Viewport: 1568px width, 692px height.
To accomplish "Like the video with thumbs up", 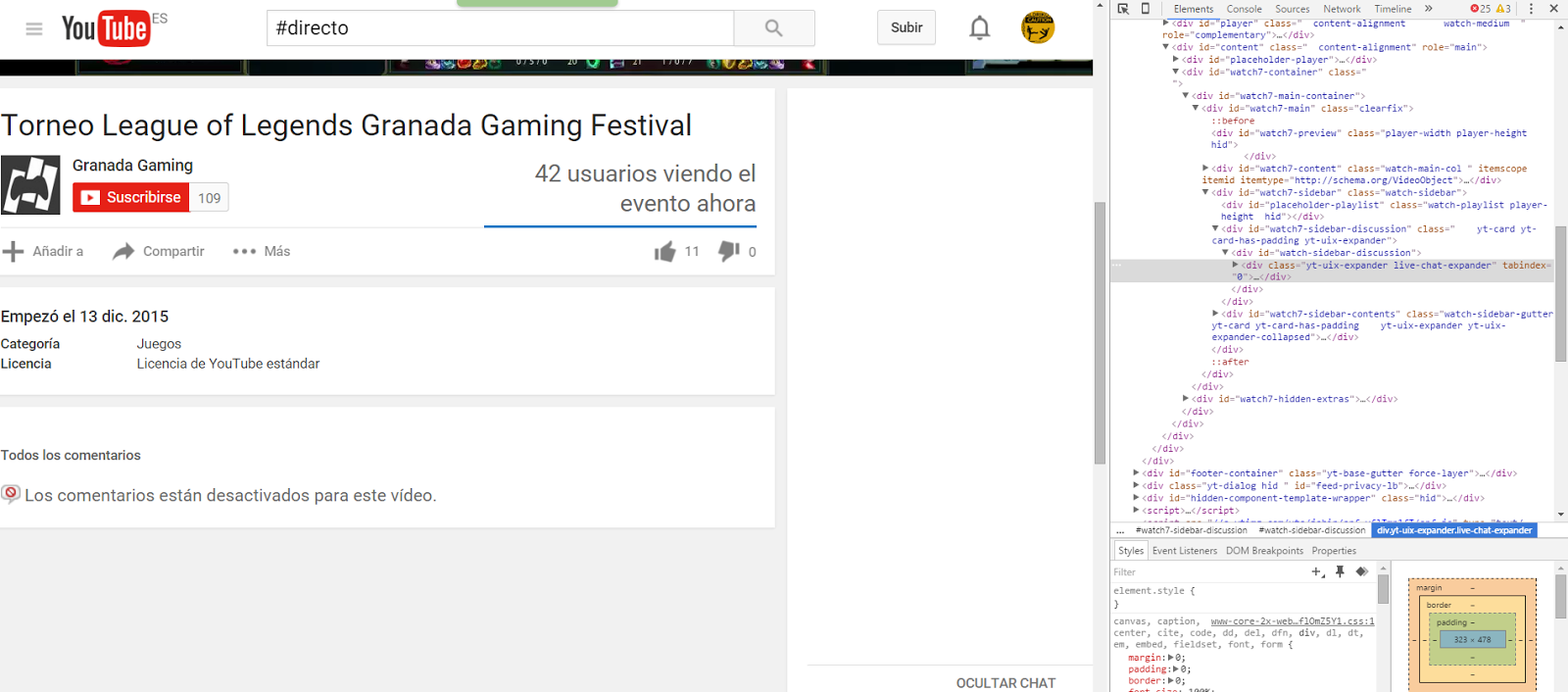I will [665, 252].
